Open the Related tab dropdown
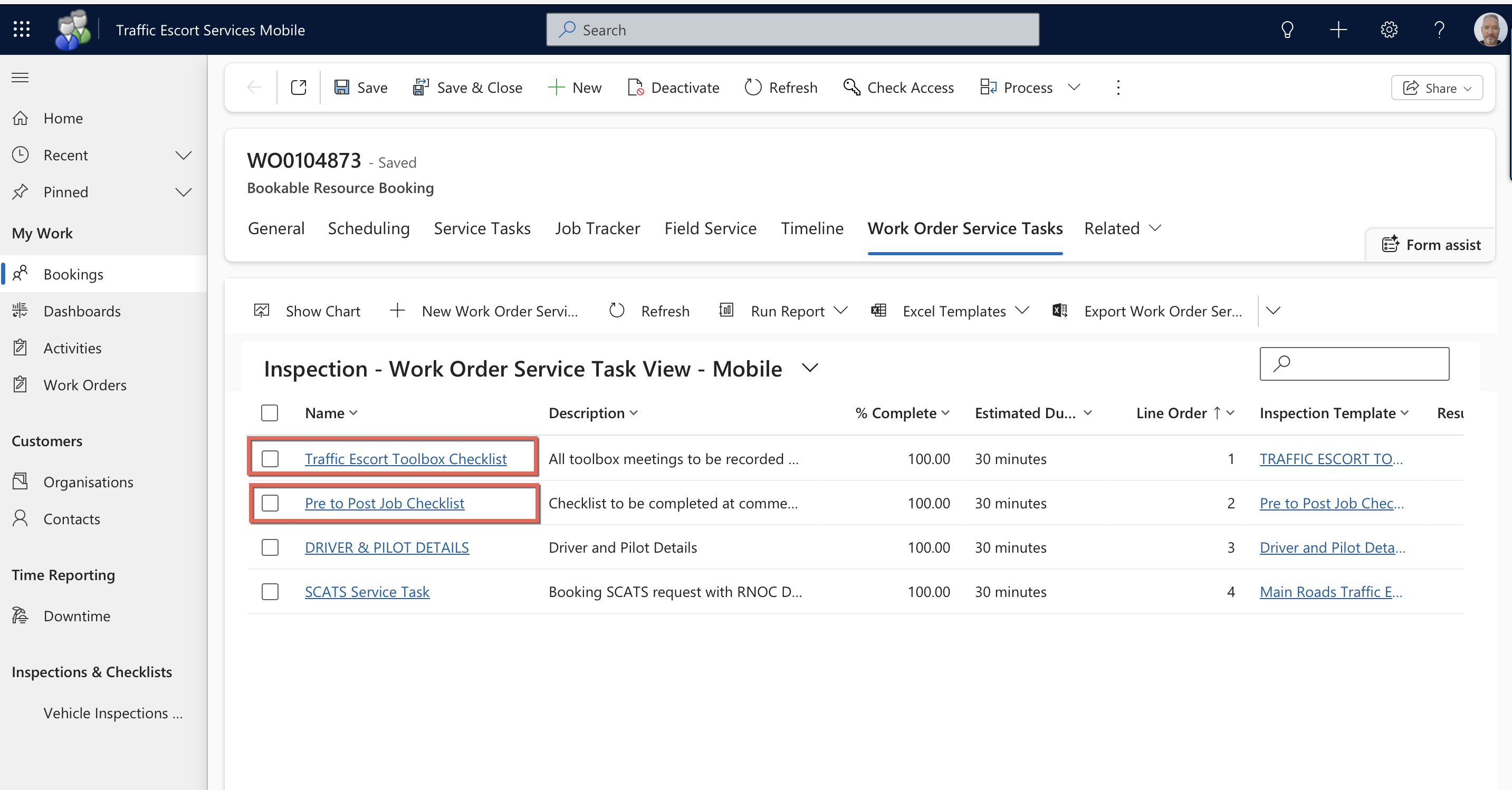 (x=1122, y=228)
